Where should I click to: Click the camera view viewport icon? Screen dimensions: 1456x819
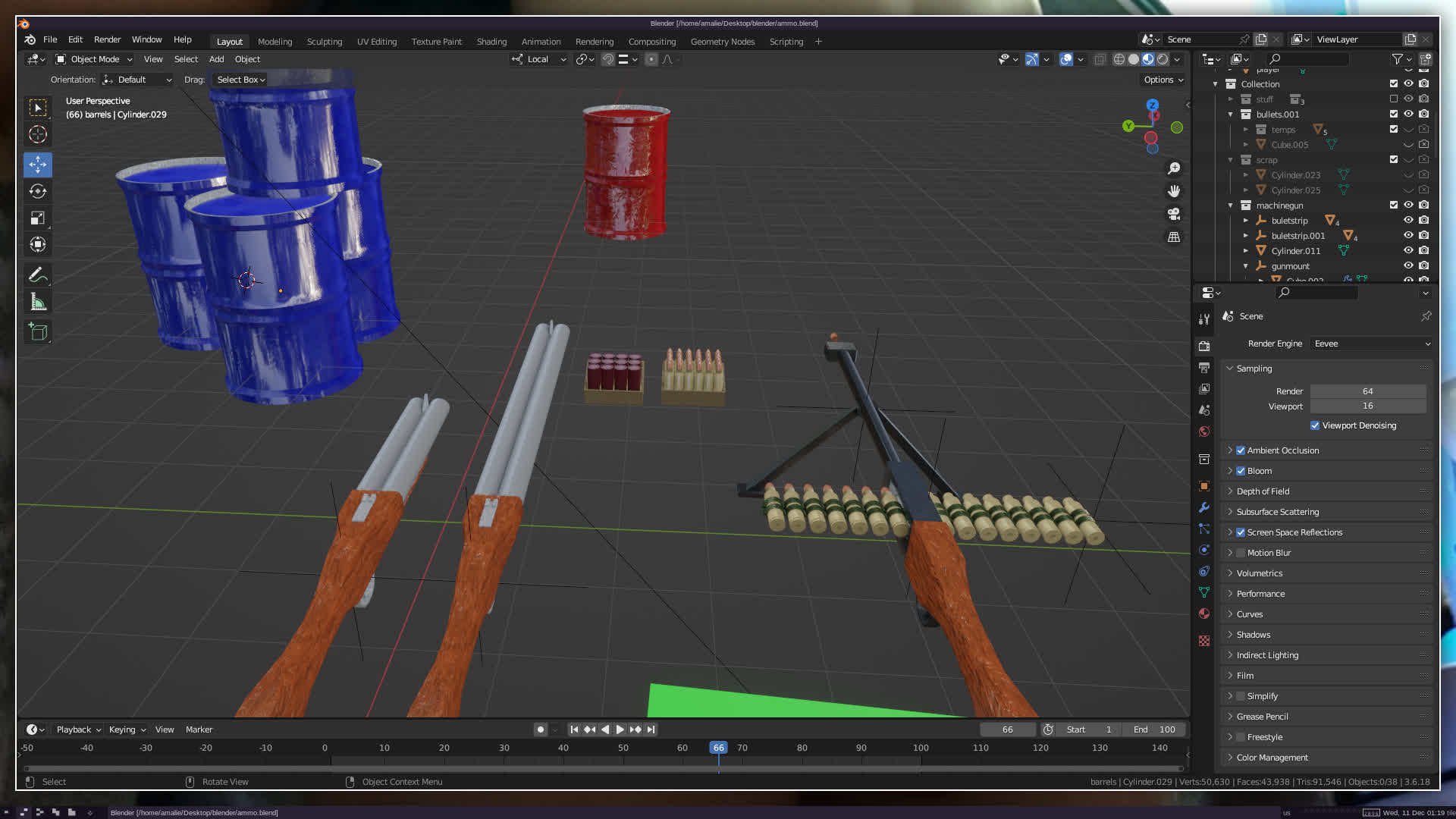point(1174,214)
